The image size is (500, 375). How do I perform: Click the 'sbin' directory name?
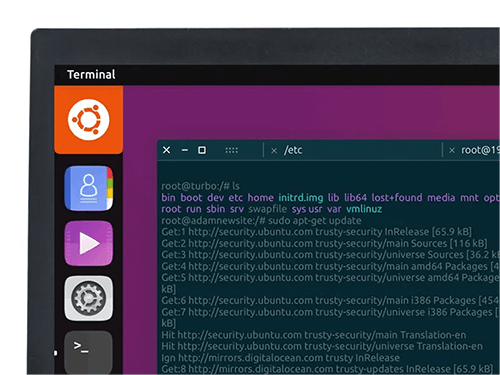215,209
